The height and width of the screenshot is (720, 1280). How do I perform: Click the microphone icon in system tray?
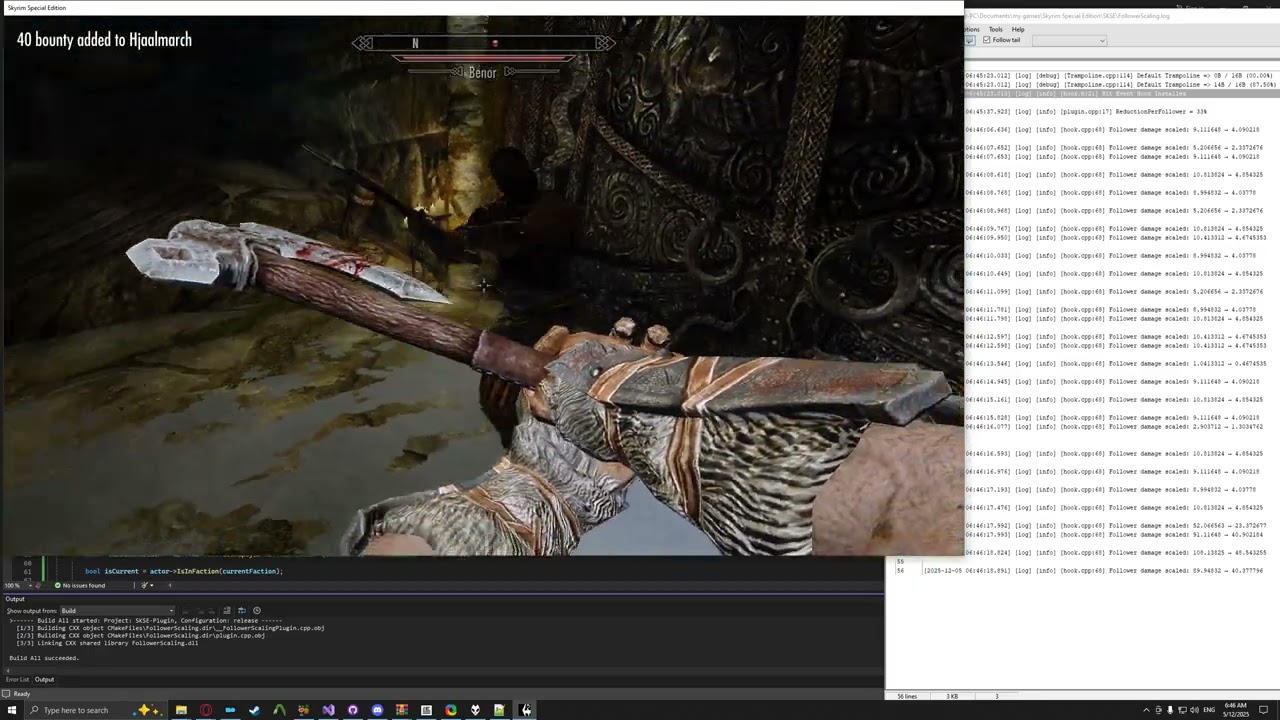click(1170, 710)
